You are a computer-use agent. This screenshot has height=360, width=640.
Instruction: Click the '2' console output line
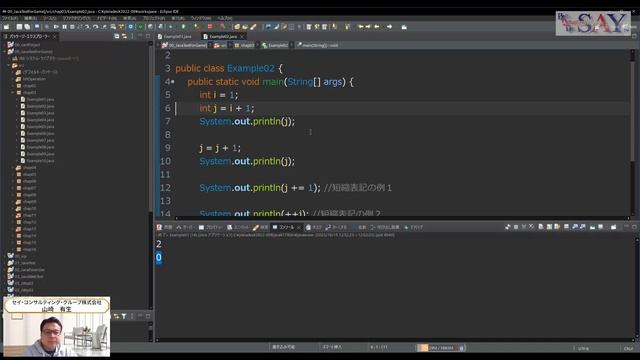point(159,244)
